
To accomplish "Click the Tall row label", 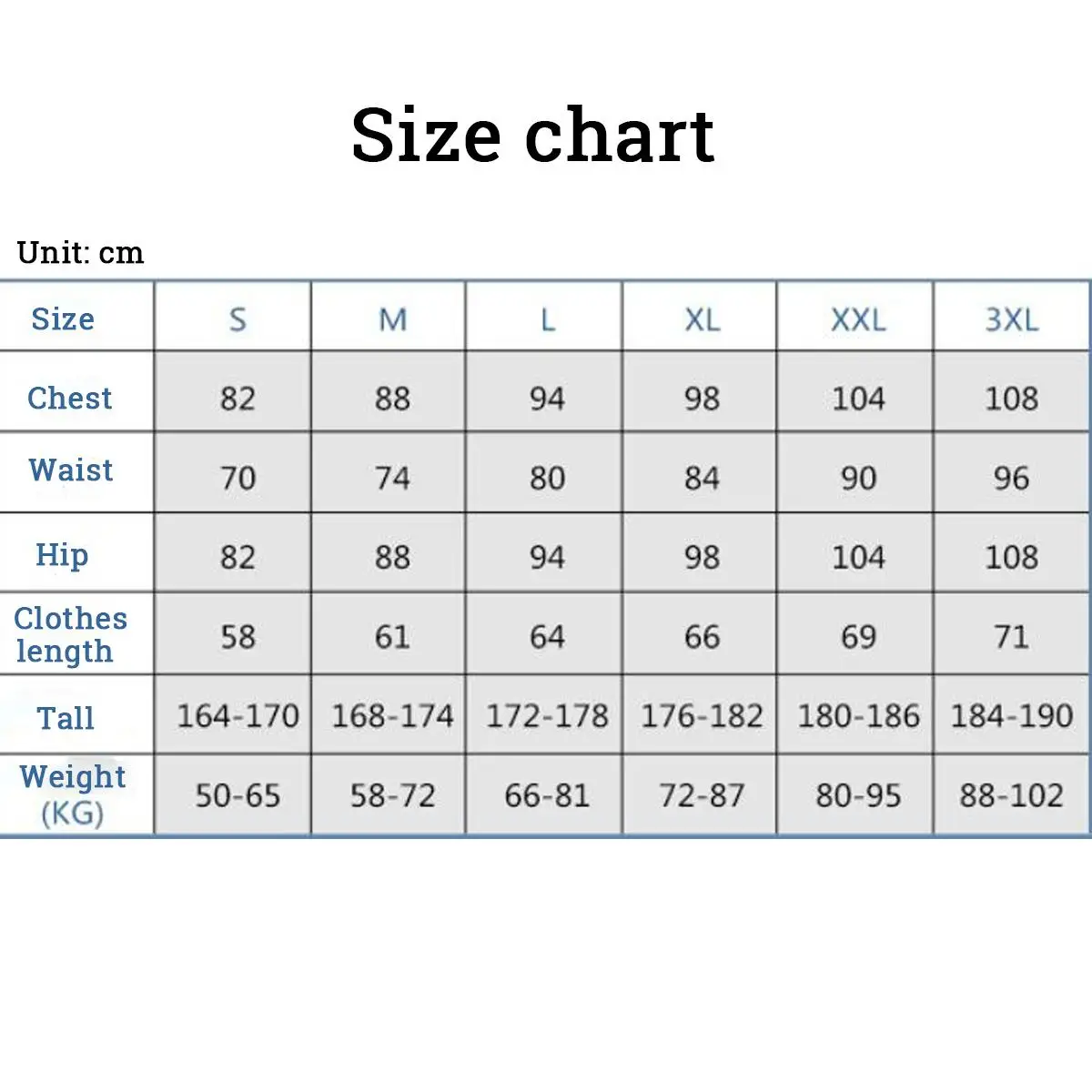I will 66,718.
